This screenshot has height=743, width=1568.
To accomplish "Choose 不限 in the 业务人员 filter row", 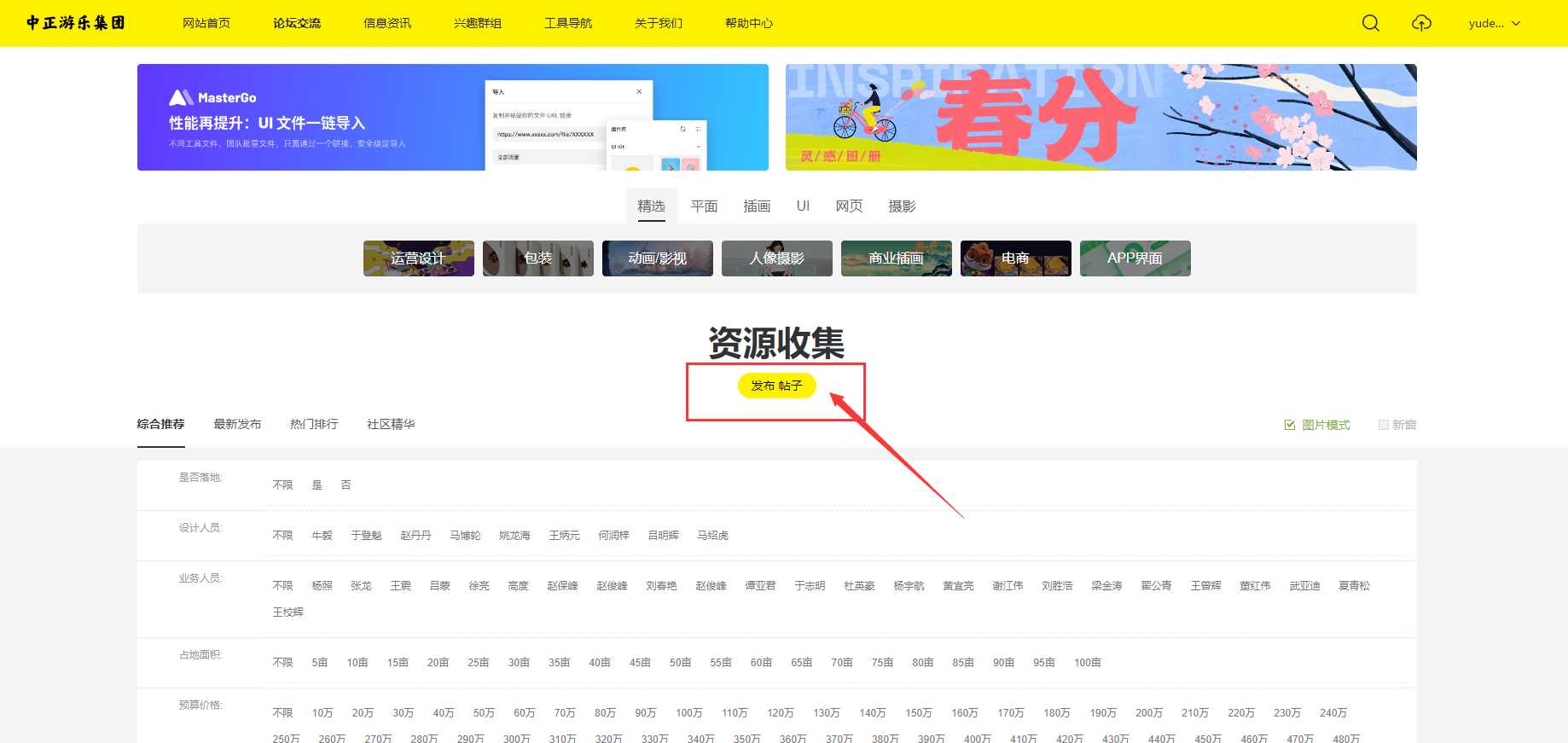I will [x=282, y=585].
